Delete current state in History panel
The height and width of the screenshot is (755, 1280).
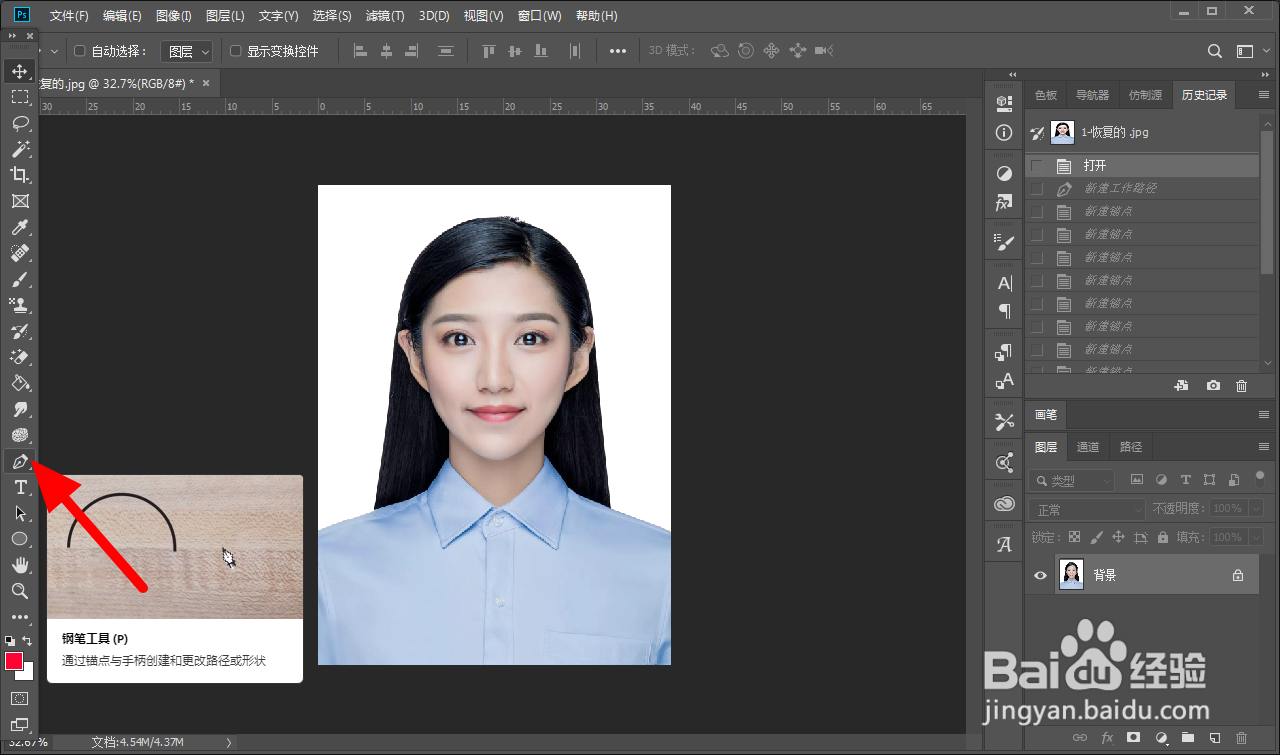1241,386
